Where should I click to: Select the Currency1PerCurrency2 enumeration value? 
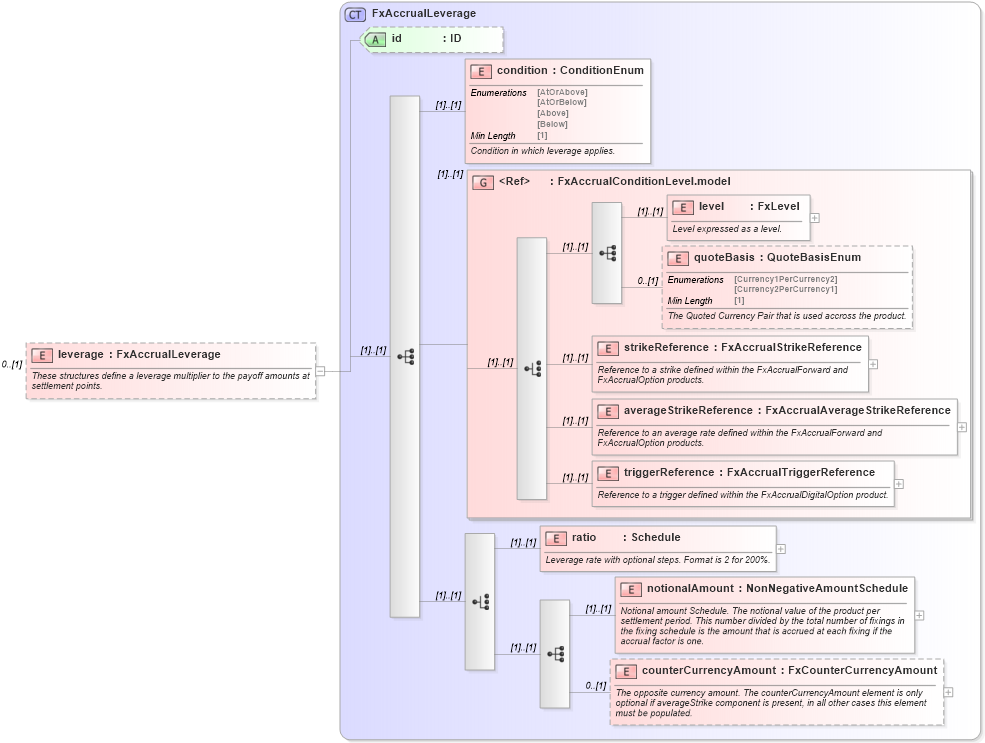pyautogui.click(x=786, y=279)
